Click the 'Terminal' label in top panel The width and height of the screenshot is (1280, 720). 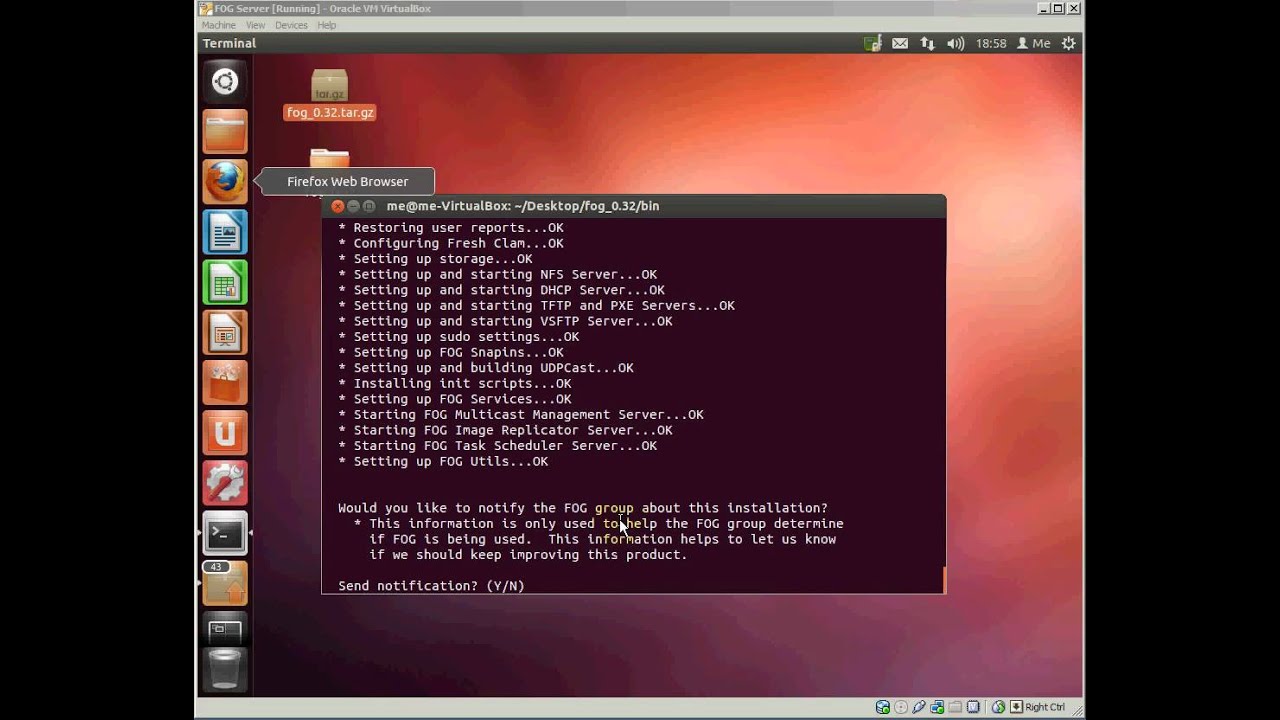click(x=229, y=43)
